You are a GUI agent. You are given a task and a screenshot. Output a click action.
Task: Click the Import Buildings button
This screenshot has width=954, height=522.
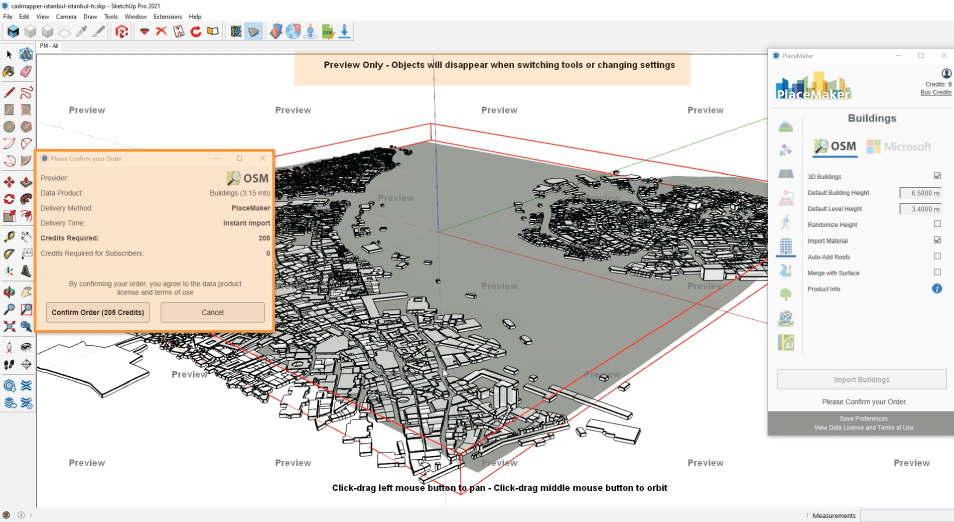click(x=862, y=380)
